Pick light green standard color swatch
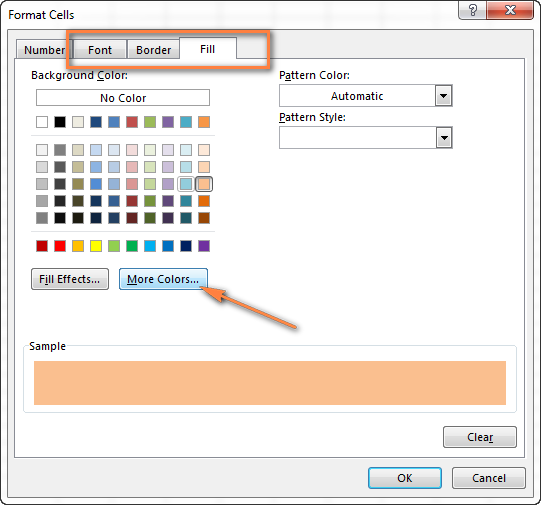The height and width of the screenshot is (505, 541). [114, 246]
